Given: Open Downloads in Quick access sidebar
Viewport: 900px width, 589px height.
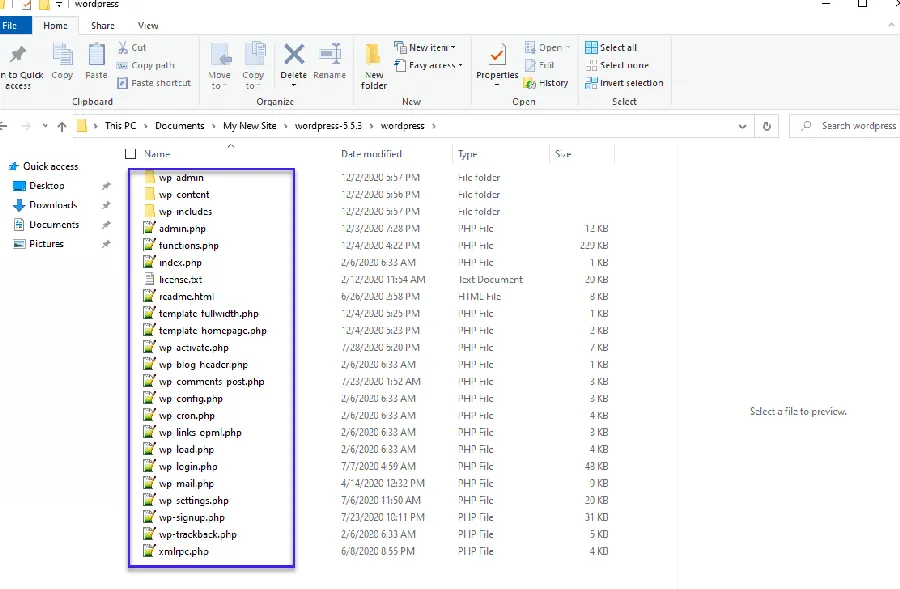Looking at the screenshot, I should point(53,205).
